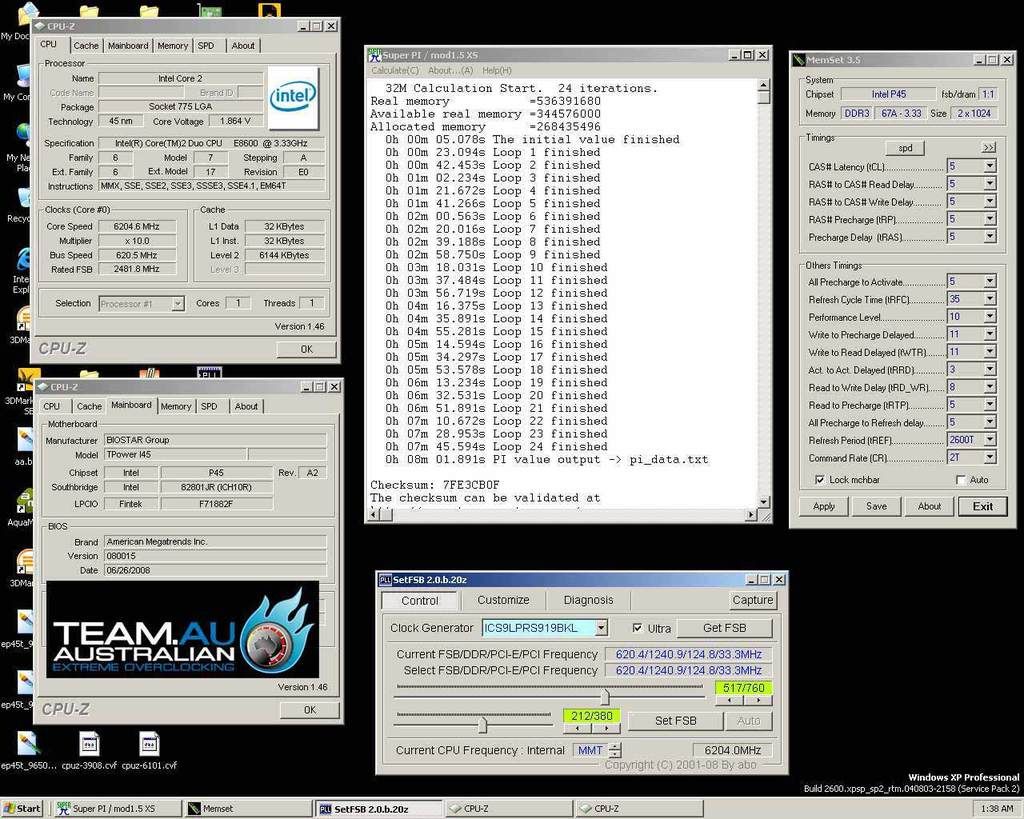The image size is (1024, 819).
Task: Select the ep45t_9650 desktop image icon
Action: tap(28, 743)
